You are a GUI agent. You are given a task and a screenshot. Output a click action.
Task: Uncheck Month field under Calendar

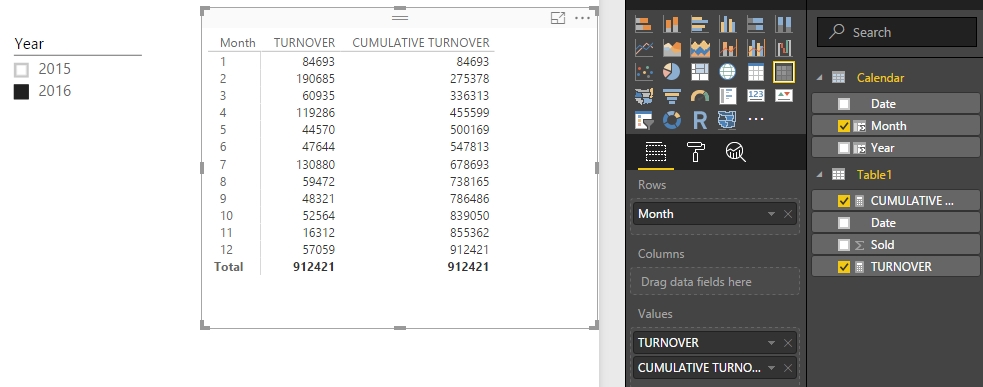coord(844,125)
